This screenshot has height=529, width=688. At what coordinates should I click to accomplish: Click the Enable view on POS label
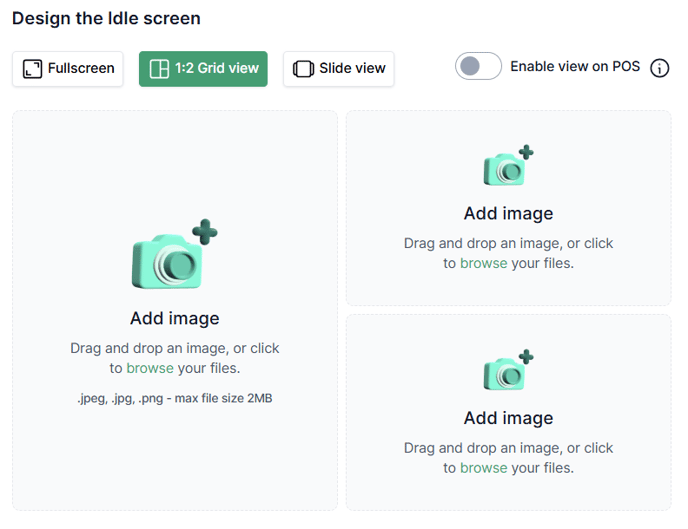[575, 67]
